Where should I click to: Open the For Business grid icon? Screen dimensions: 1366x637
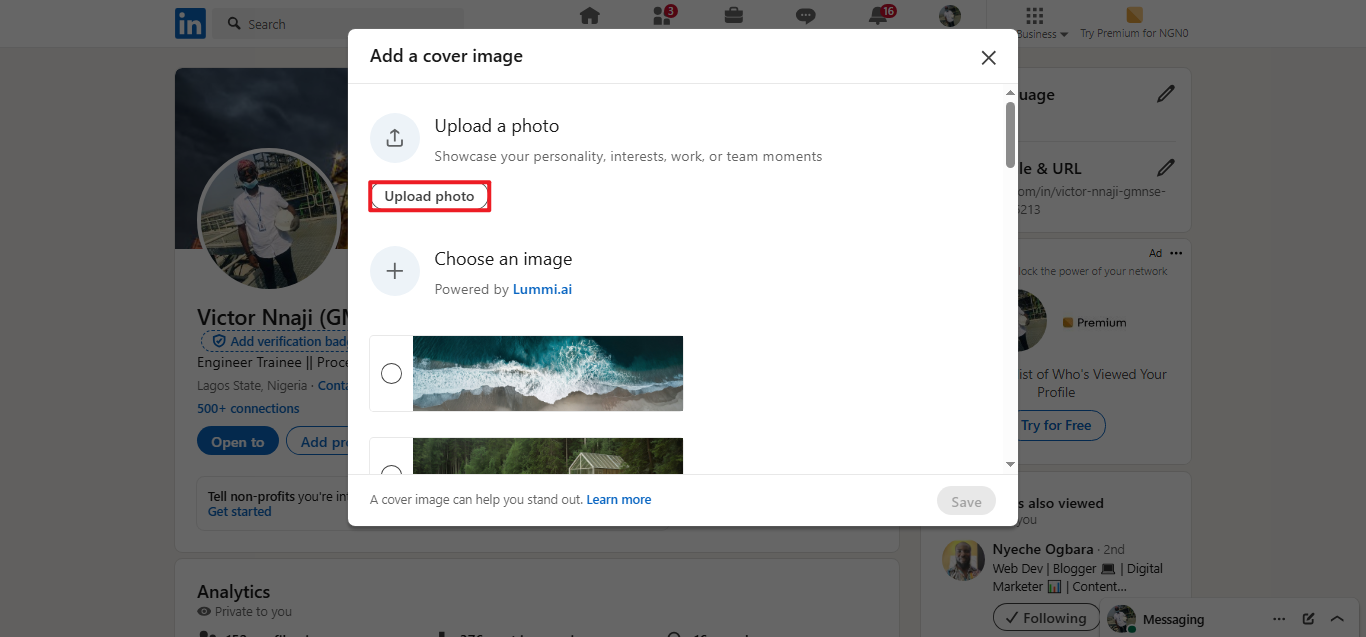[x=1035, y=16]
